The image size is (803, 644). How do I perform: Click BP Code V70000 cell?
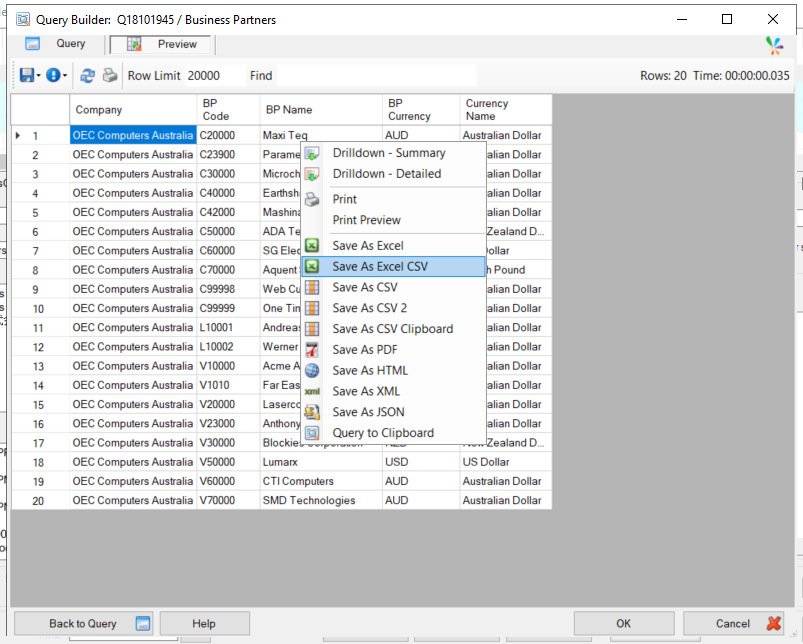point(228,501)
